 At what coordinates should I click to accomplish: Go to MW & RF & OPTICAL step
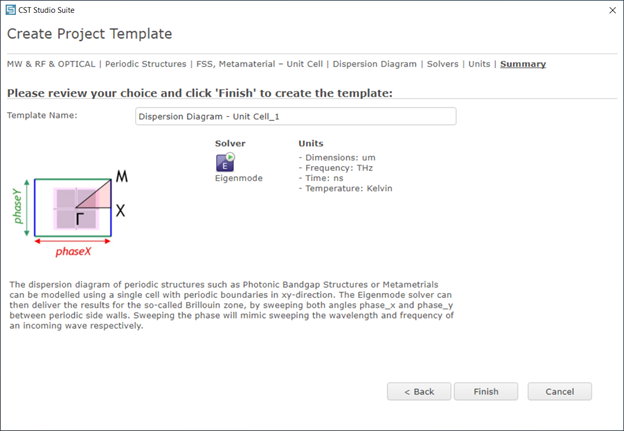click(x=51, y=64)
